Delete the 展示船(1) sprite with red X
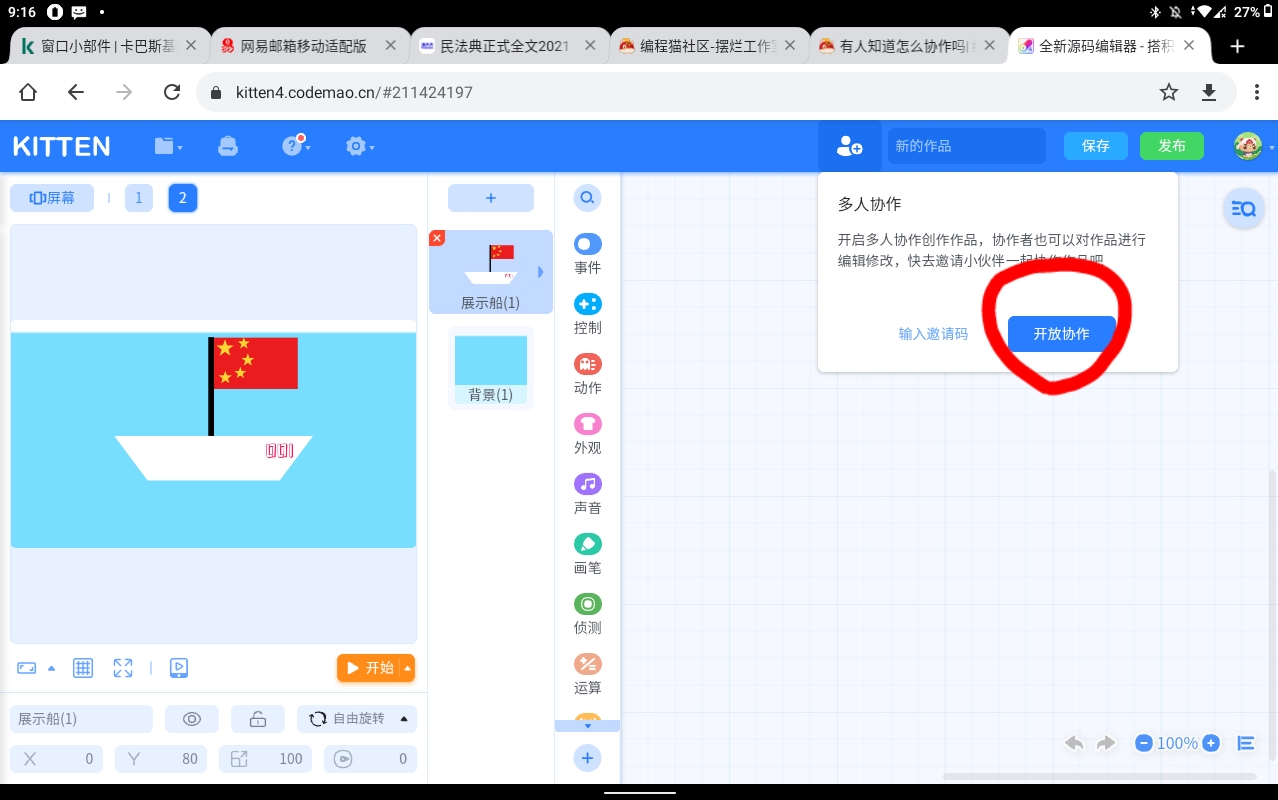Viewport: 1278px width, 800px height. [437, 238]
